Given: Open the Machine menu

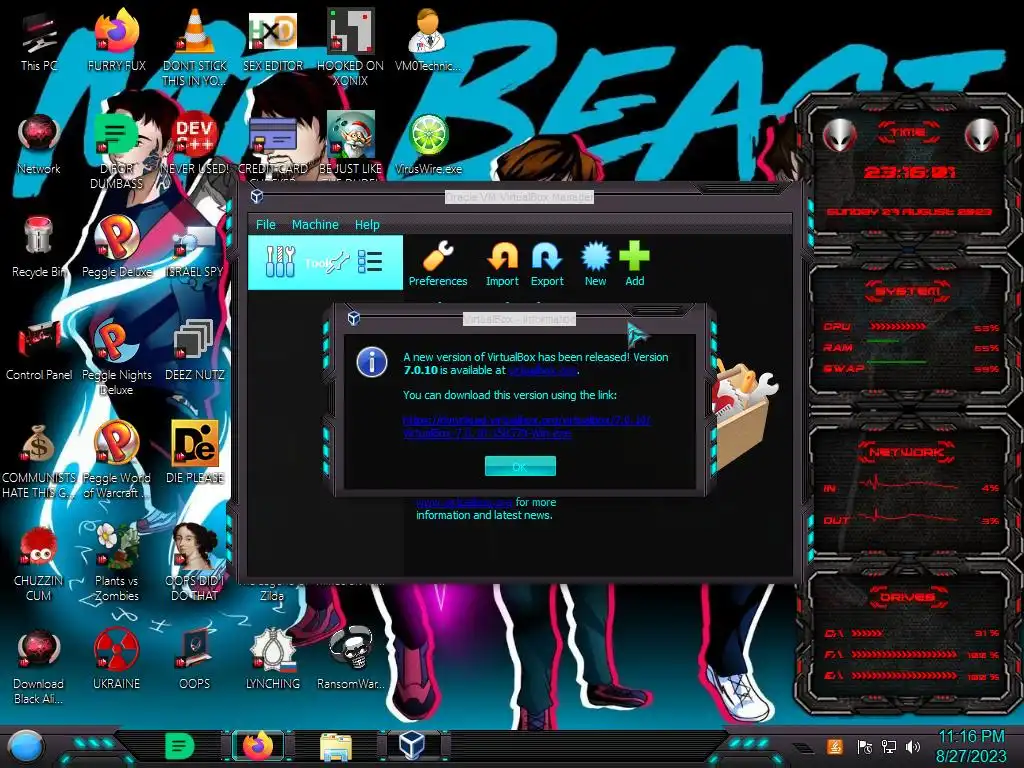Looking at the screenshot, I should [x=315, y=225].
